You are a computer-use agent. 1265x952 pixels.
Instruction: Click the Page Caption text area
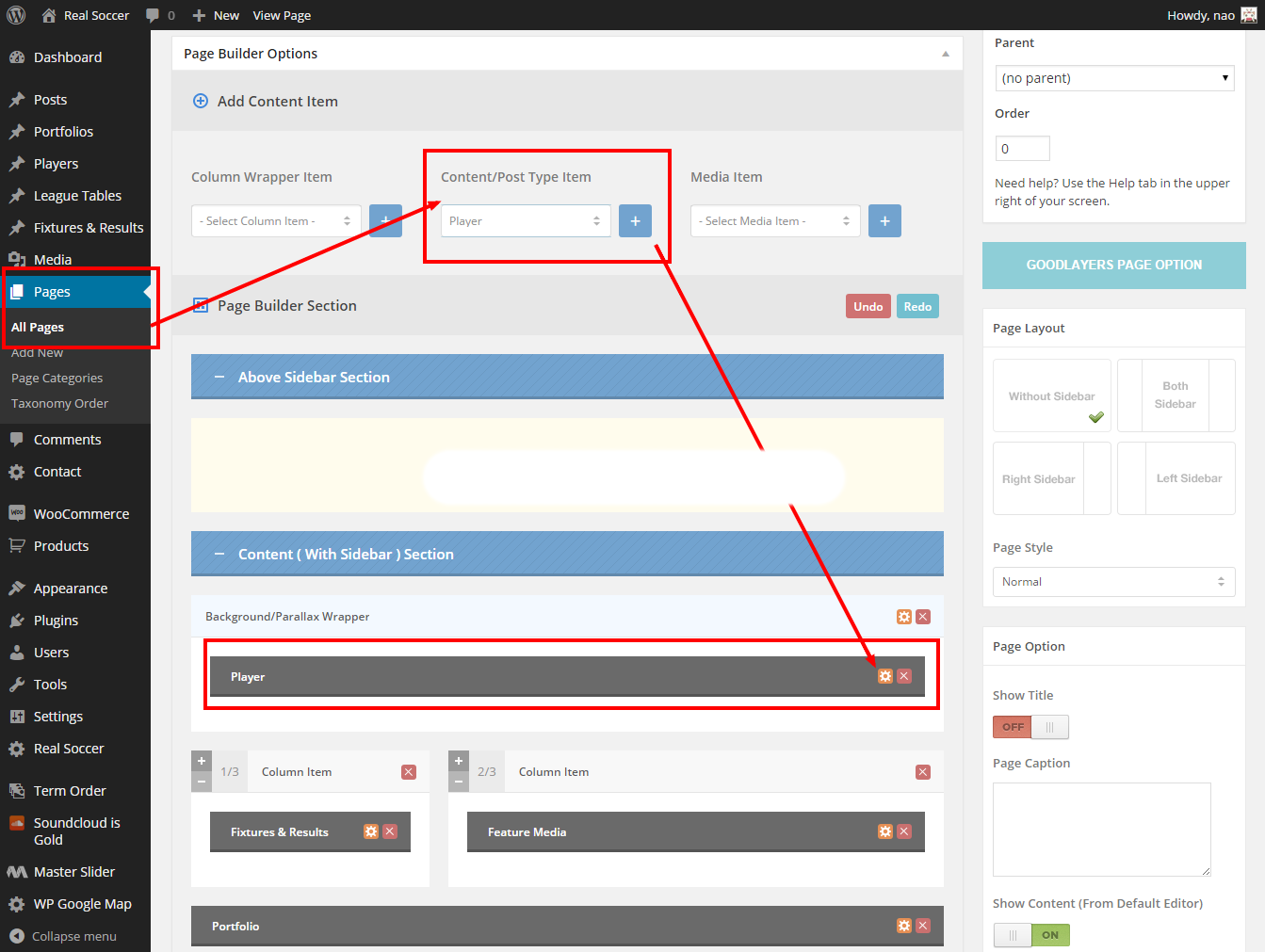[x=1101, y=830]
